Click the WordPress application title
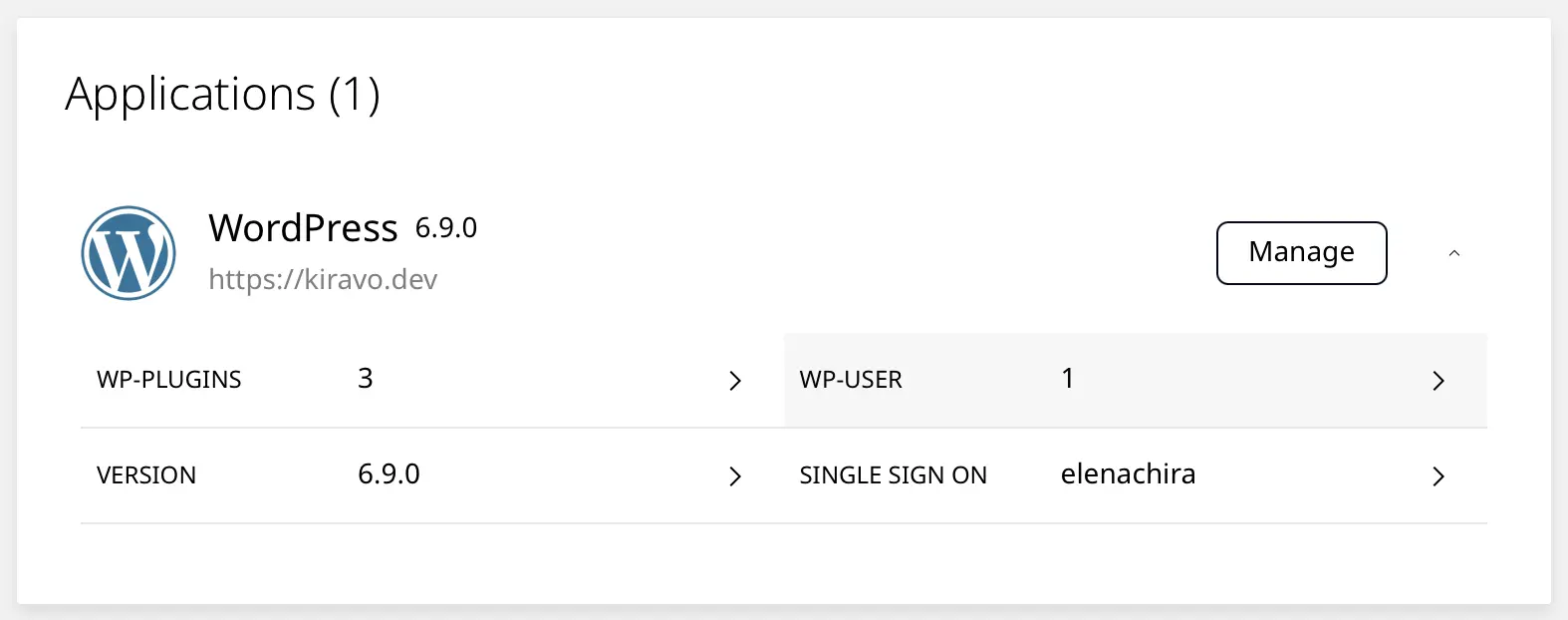 (303, 227)
